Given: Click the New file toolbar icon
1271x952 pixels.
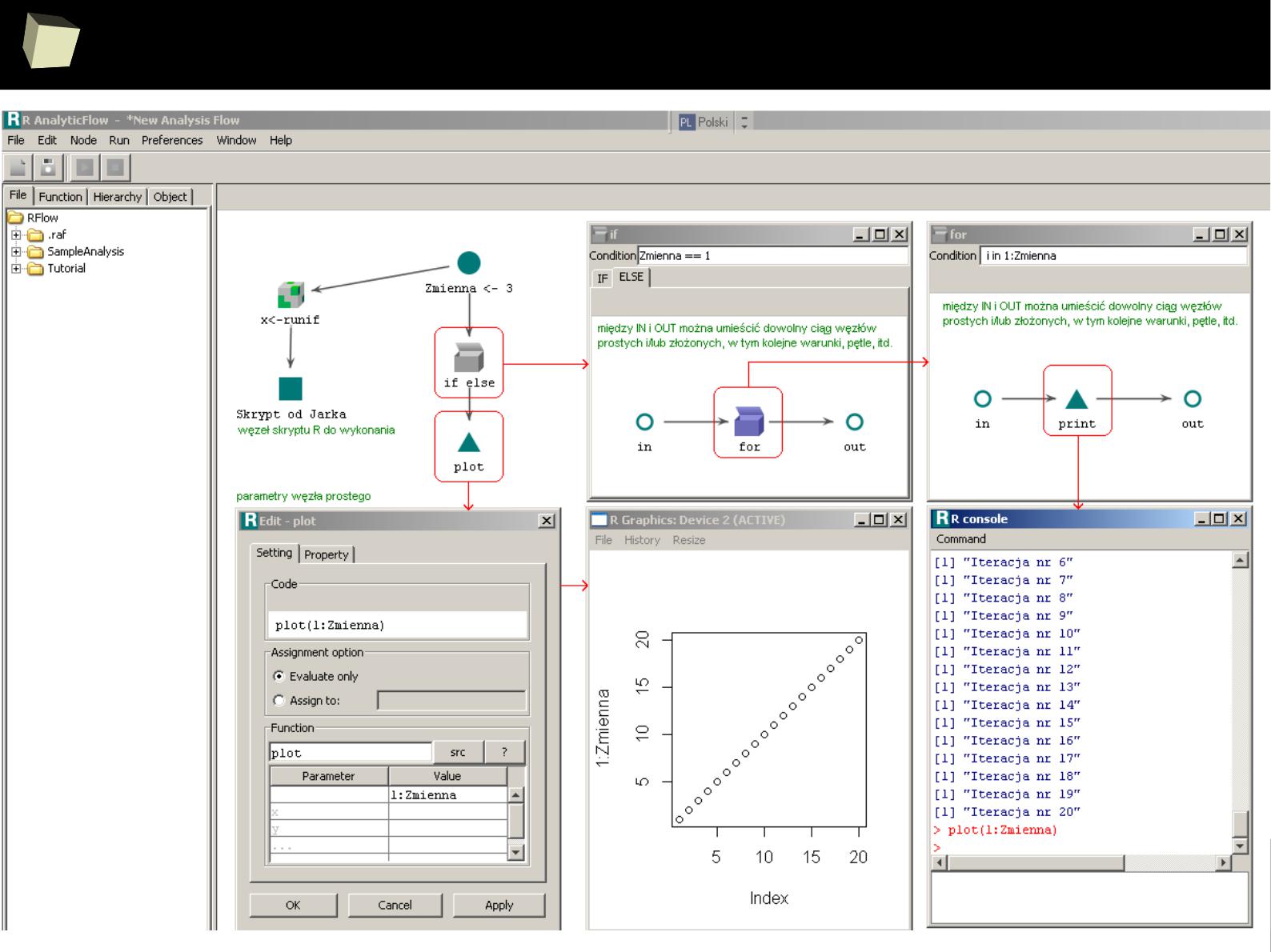Looking at the screenshot, I should [x=18, y=167].
